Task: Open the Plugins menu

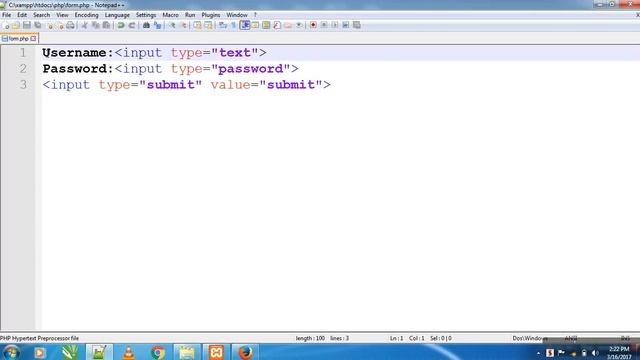Action: 211,15
